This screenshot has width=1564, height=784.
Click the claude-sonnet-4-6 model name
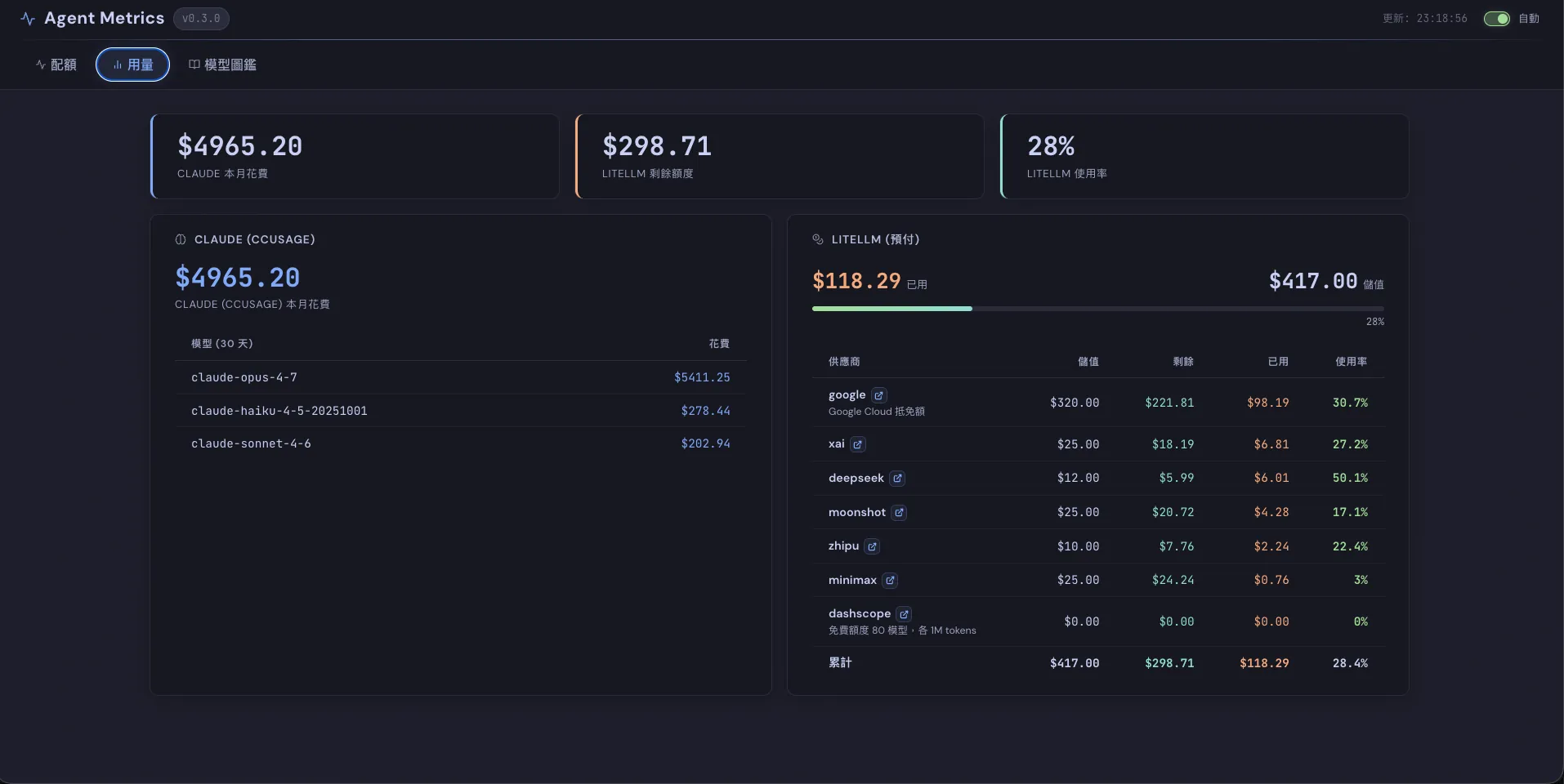point(251,443)
